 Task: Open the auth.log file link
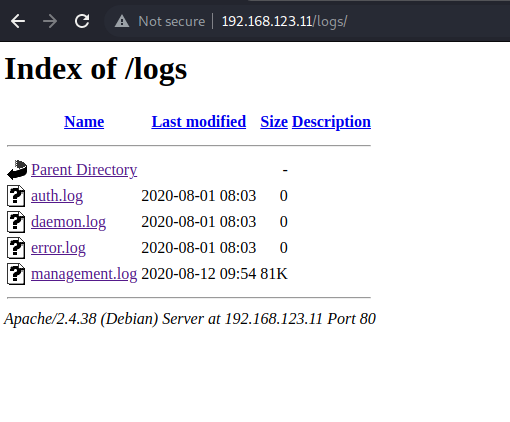point(57,196)
